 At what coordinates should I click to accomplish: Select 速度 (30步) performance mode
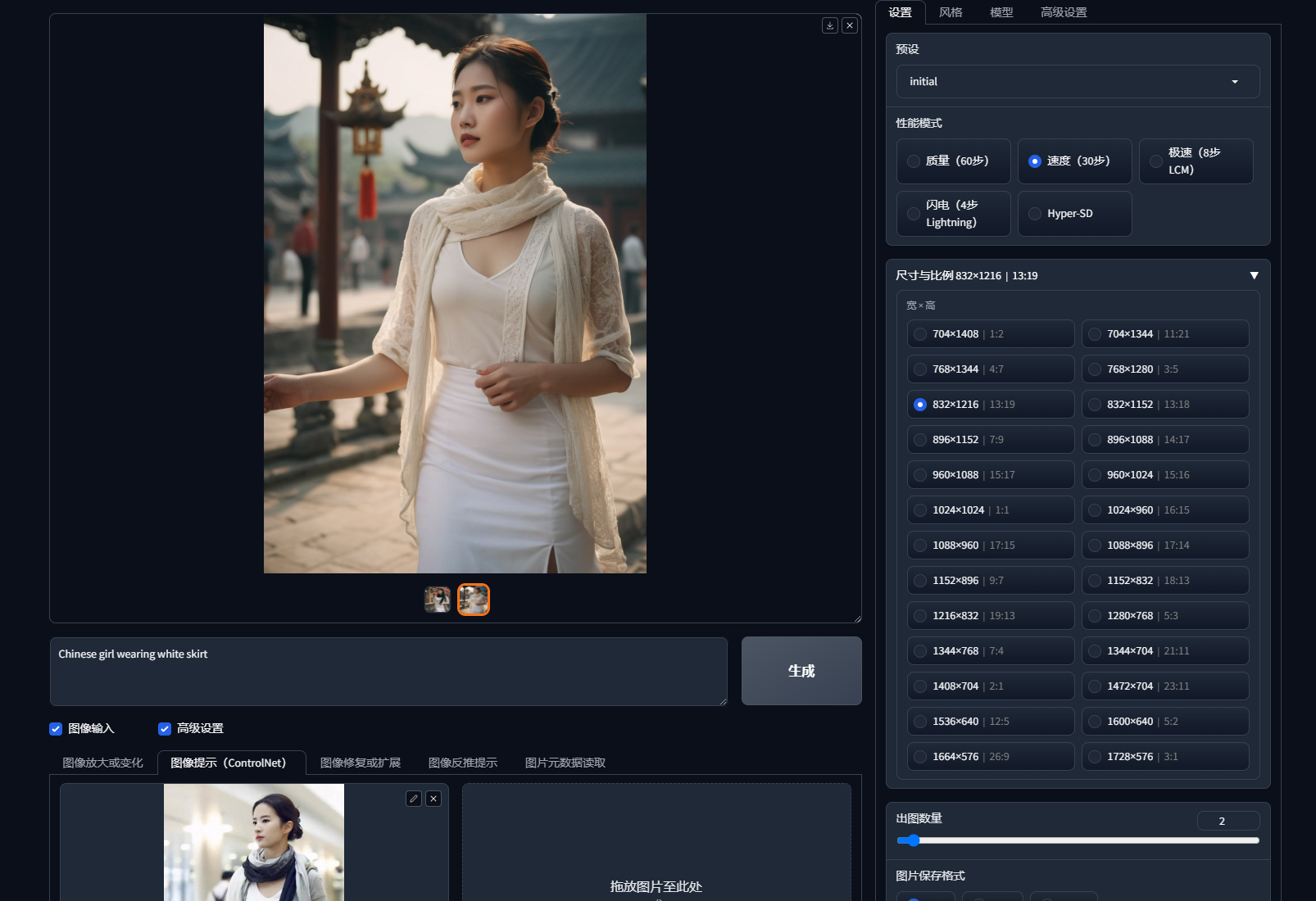[x=1074, y=161]
